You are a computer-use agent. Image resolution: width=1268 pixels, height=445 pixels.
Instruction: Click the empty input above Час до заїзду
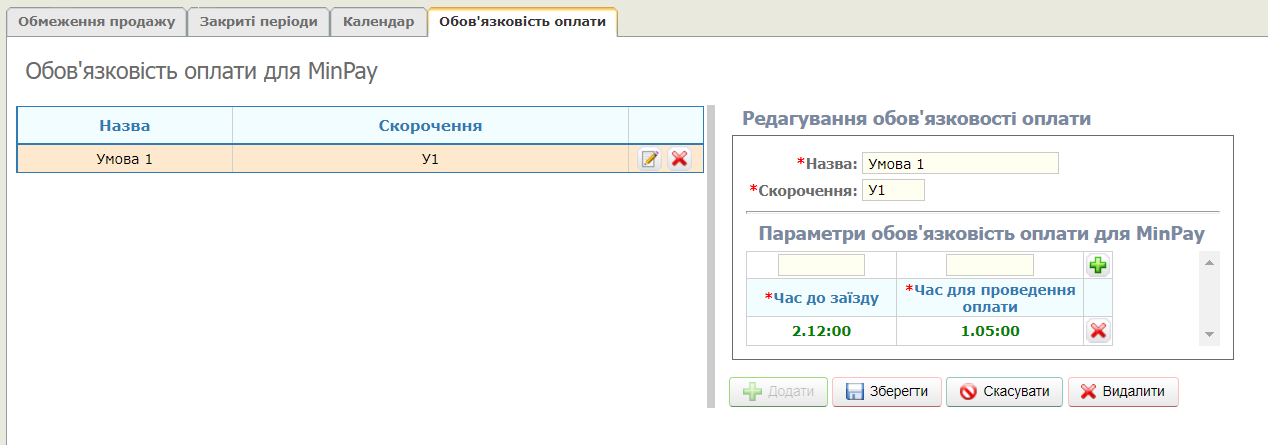pos(821,265)
